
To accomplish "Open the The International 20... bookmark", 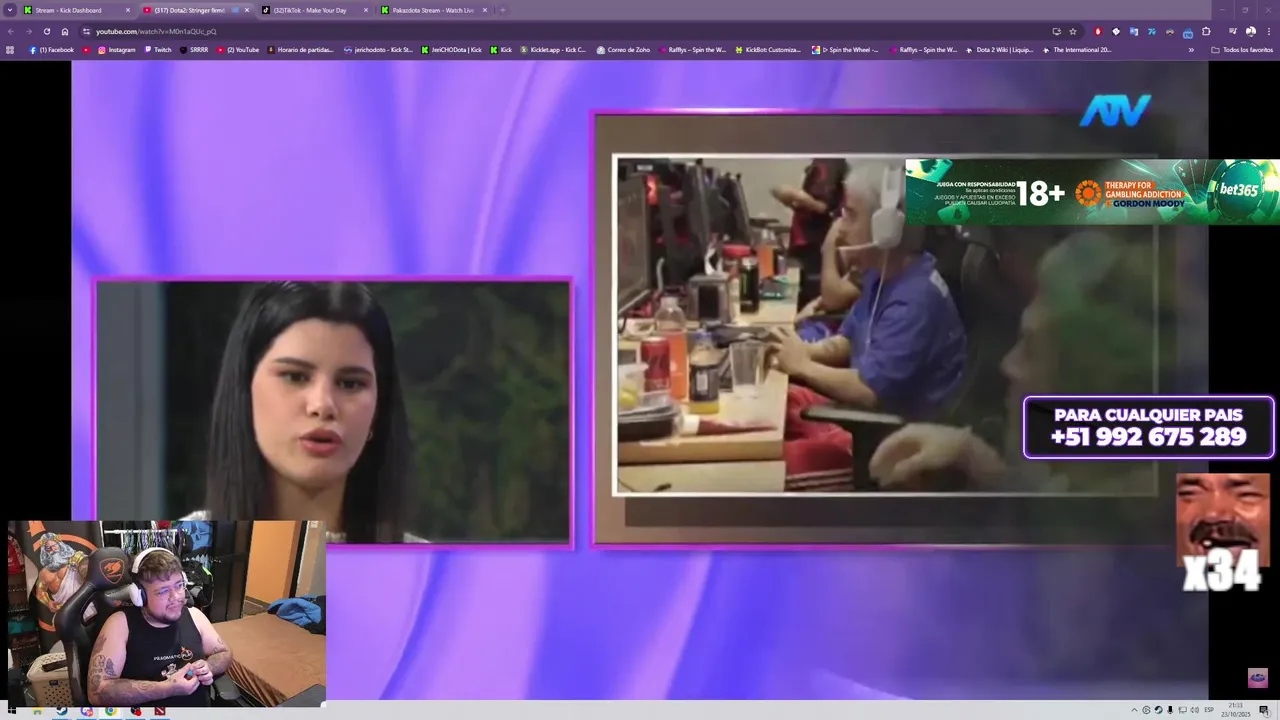I will [x=1076, y=50].
